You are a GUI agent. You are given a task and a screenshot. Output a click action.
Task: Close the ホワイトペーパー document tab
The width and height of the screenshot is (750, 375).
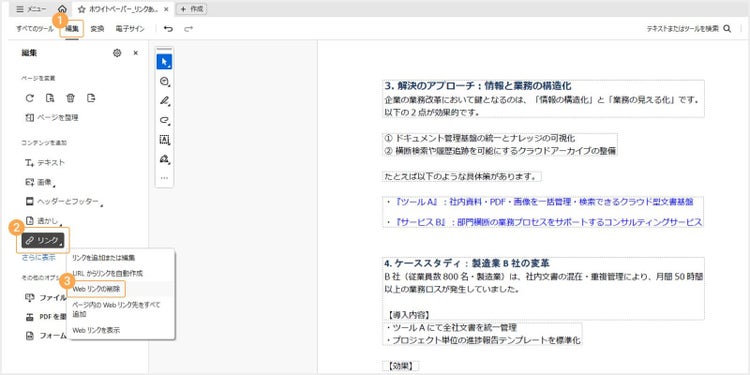(165, 9)
